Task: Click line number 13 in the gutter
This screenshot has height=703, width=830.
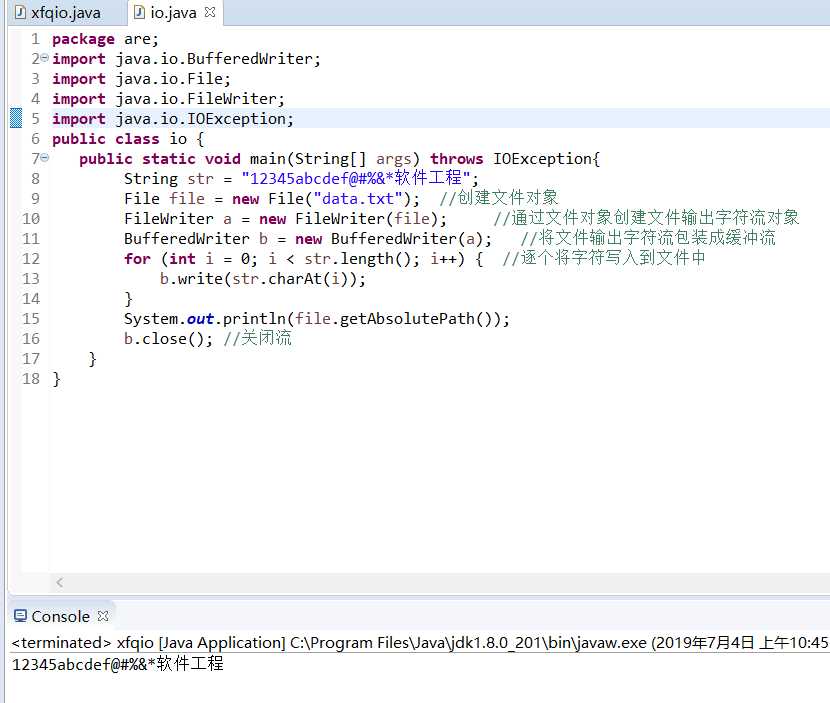Action: (x=31, y=279)
